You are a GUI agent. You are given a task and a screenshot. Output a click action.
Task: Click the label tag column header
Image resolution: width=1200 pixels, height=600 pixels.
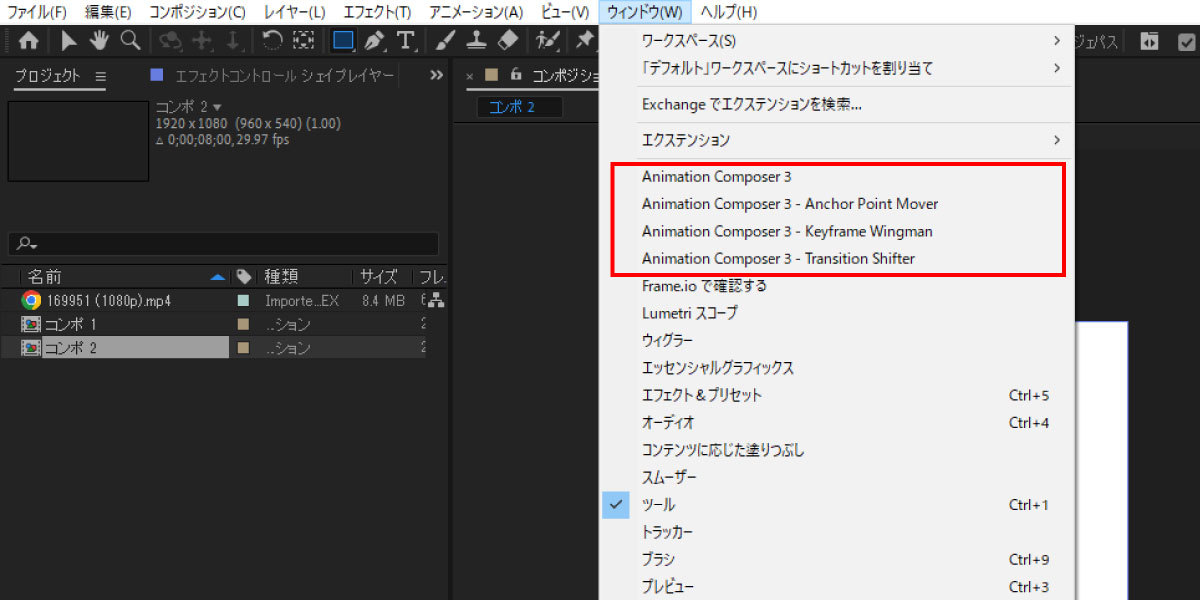243,276
